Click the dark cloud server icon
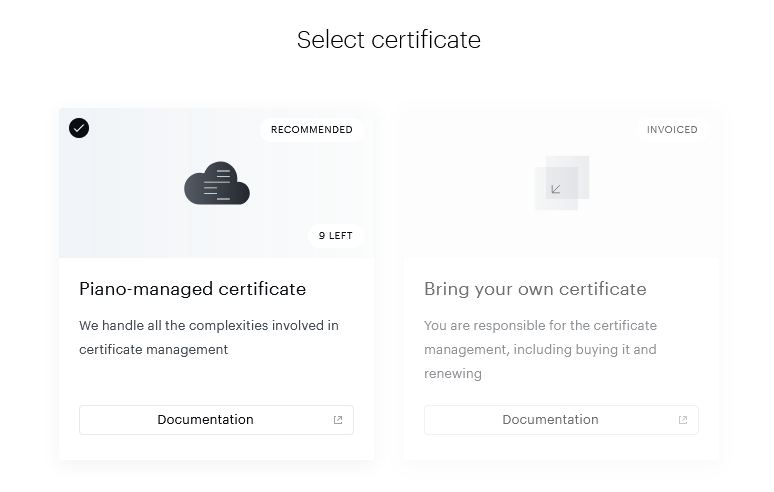Image resolution: width=774 pixels, height=492 pixels. point(216,184)
